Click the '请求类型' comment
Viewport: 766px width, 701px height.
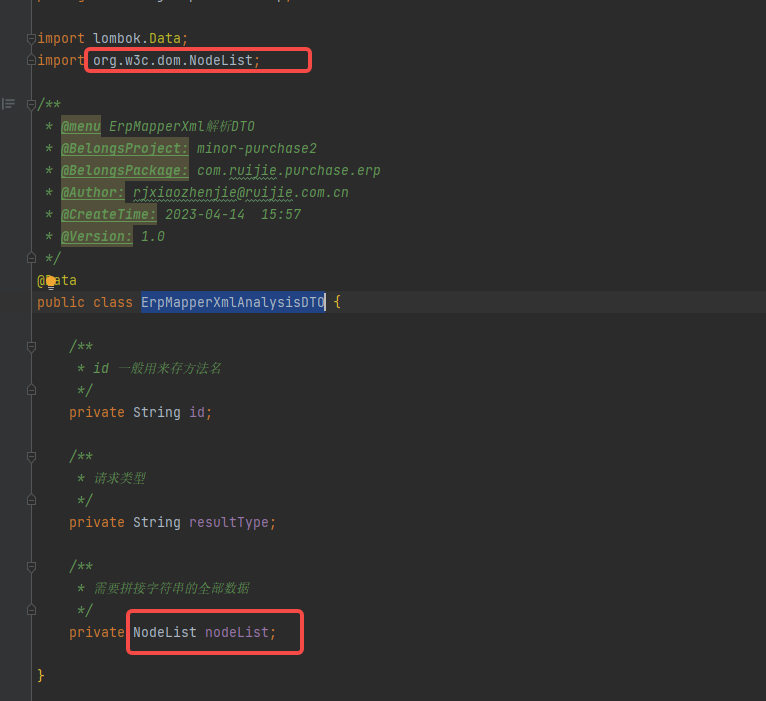[x=120, y=478]
